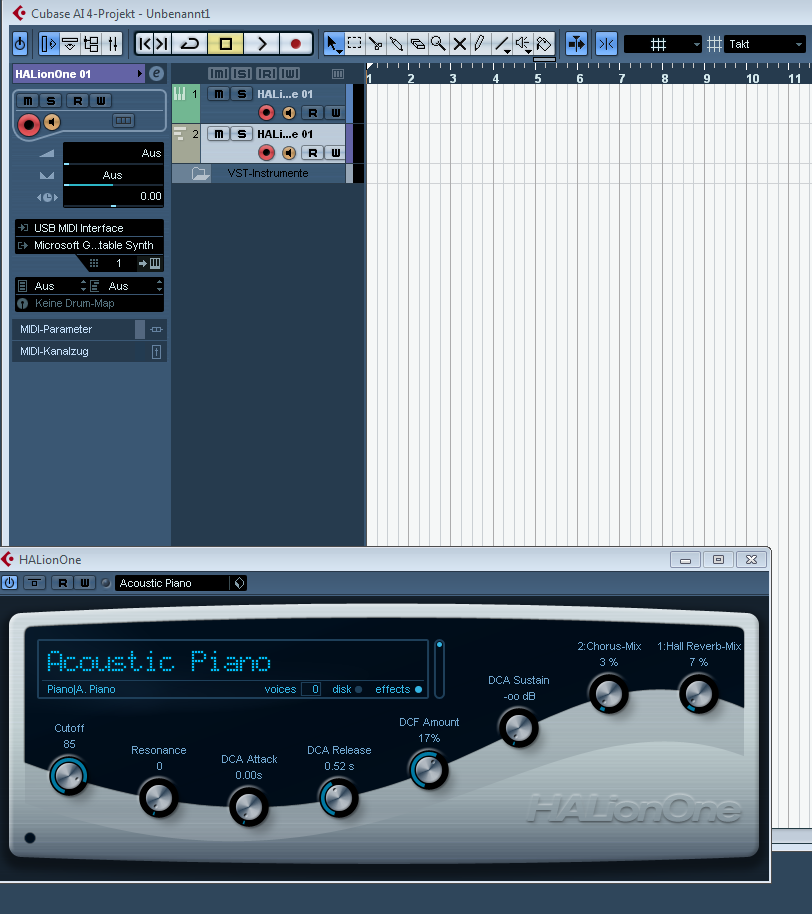This screenshot has height=914, width=812.
Task: Toggle monitor on track 1
Action: click(x=289, y=113)
